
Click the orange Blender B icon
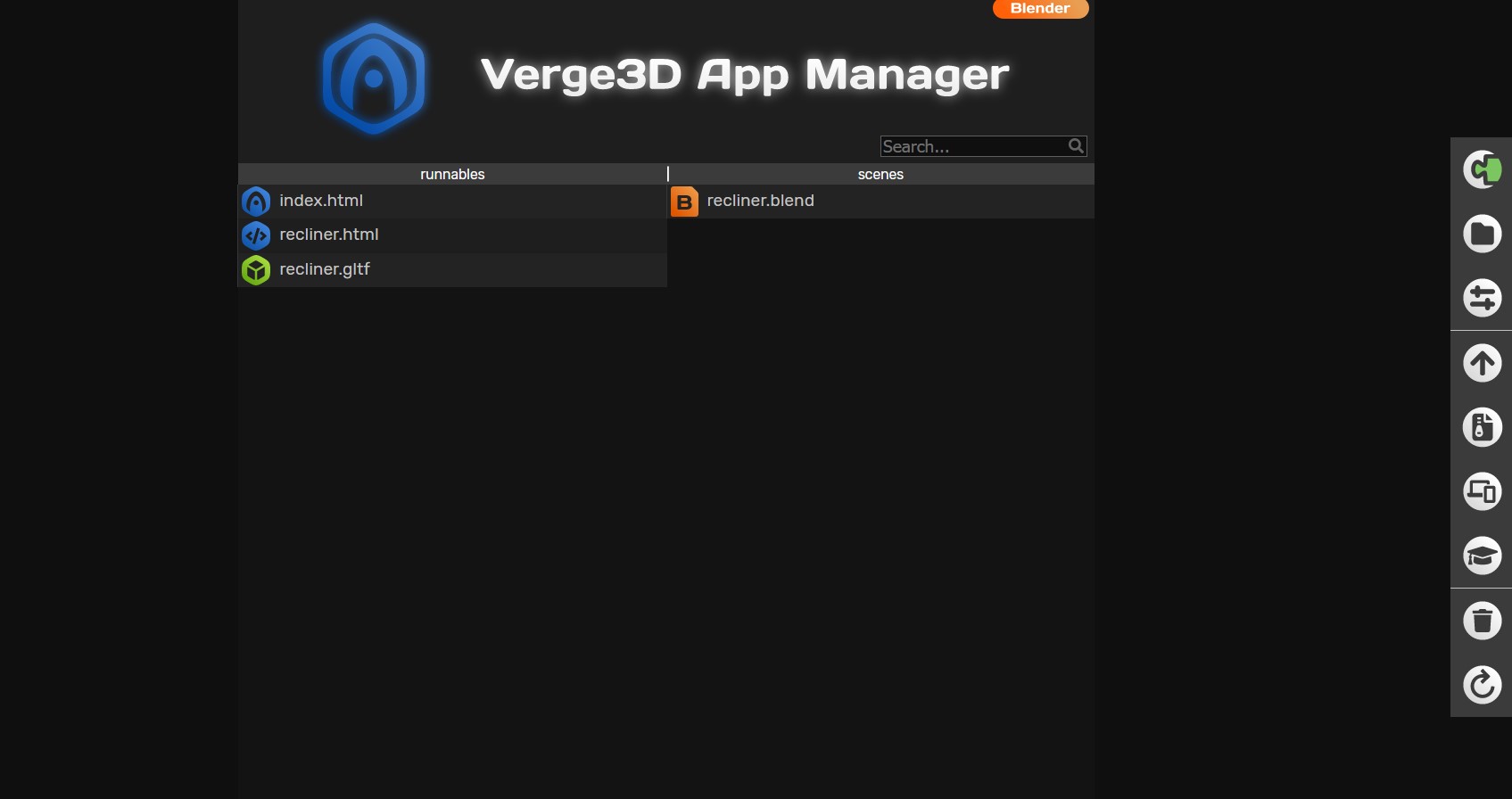[x=684, y=202]
